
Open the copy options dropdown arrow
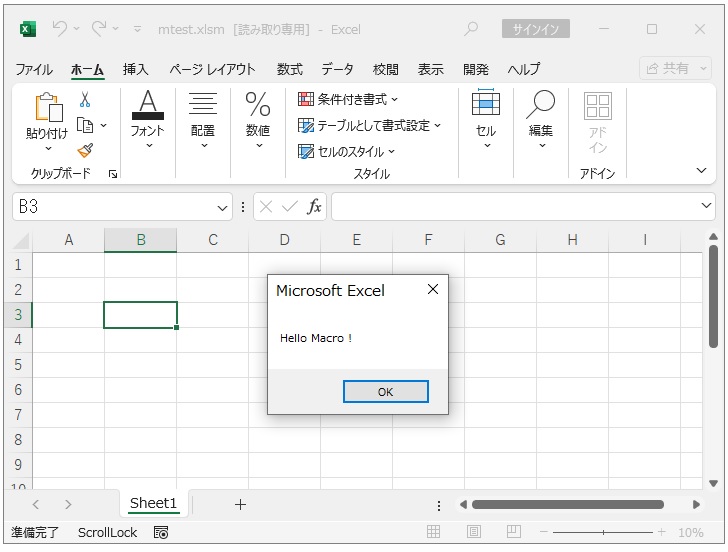(x=104, y=125)
